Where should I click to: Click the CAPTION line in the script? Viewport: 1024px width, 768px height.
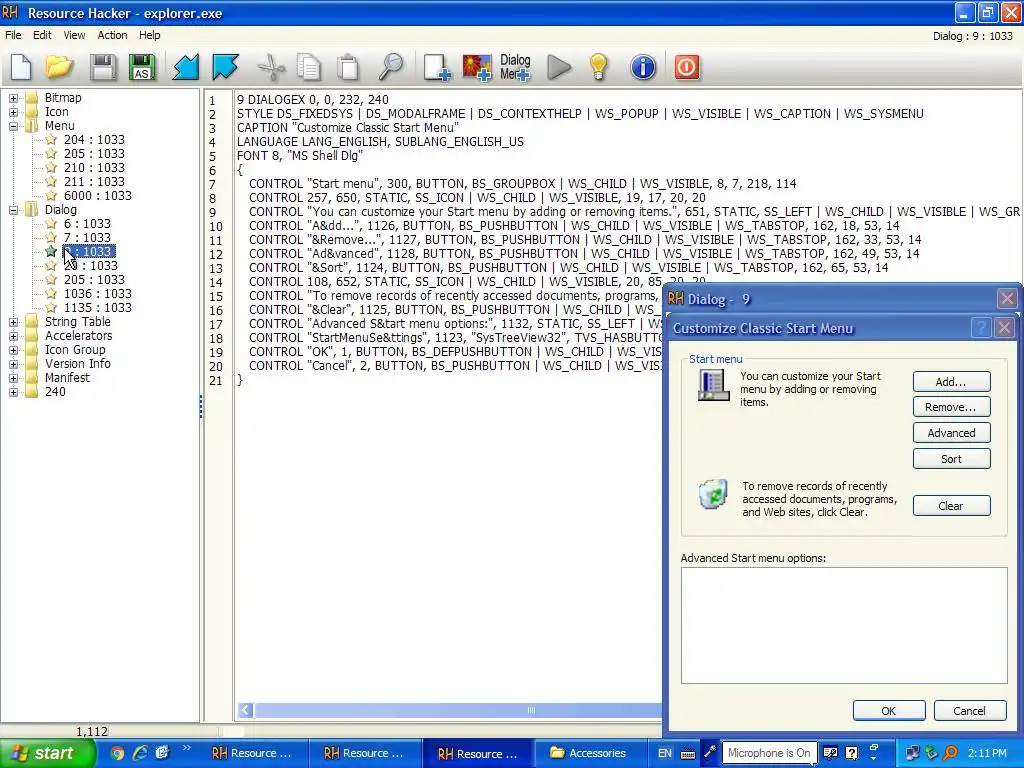point(348,128)
